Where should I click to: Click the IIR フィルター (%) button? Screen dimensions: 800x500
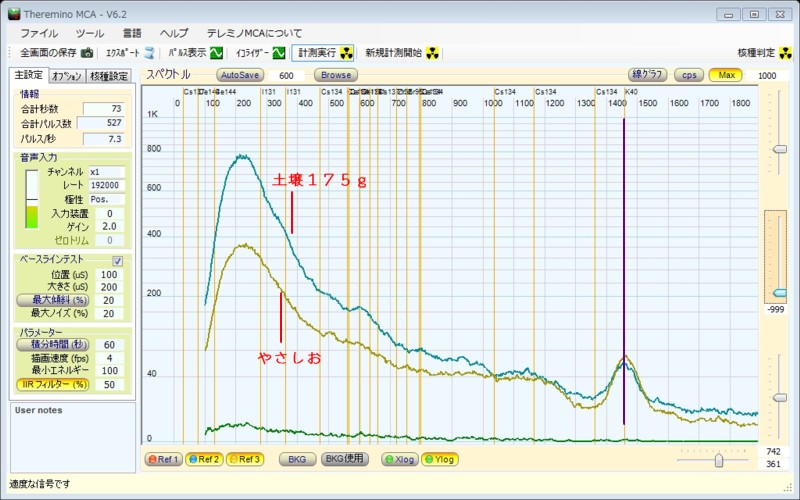click(53, 384)
